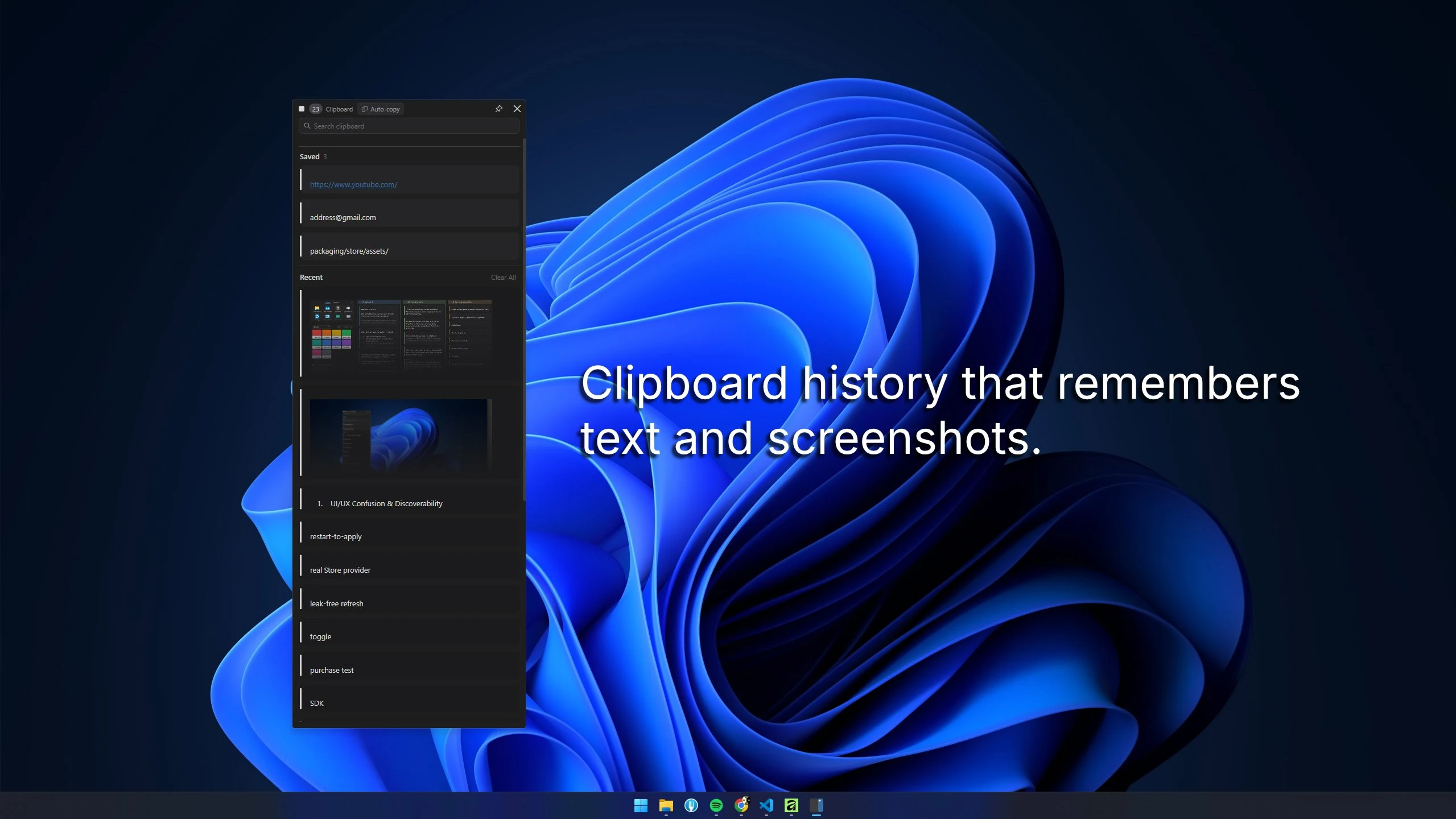Viewport: 1456px width, 819px height.
Task: Toggle the Auto-copy option
Action: click(x=381, y=109)
